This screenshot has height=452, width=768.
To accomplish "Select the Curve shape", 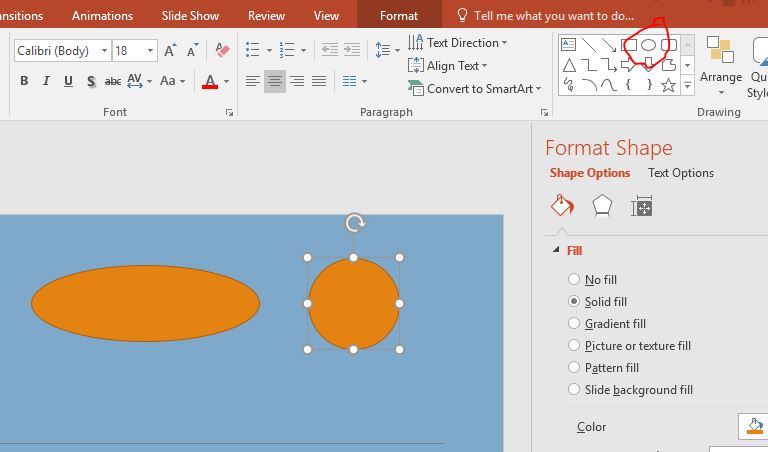I will pos(609,85).
